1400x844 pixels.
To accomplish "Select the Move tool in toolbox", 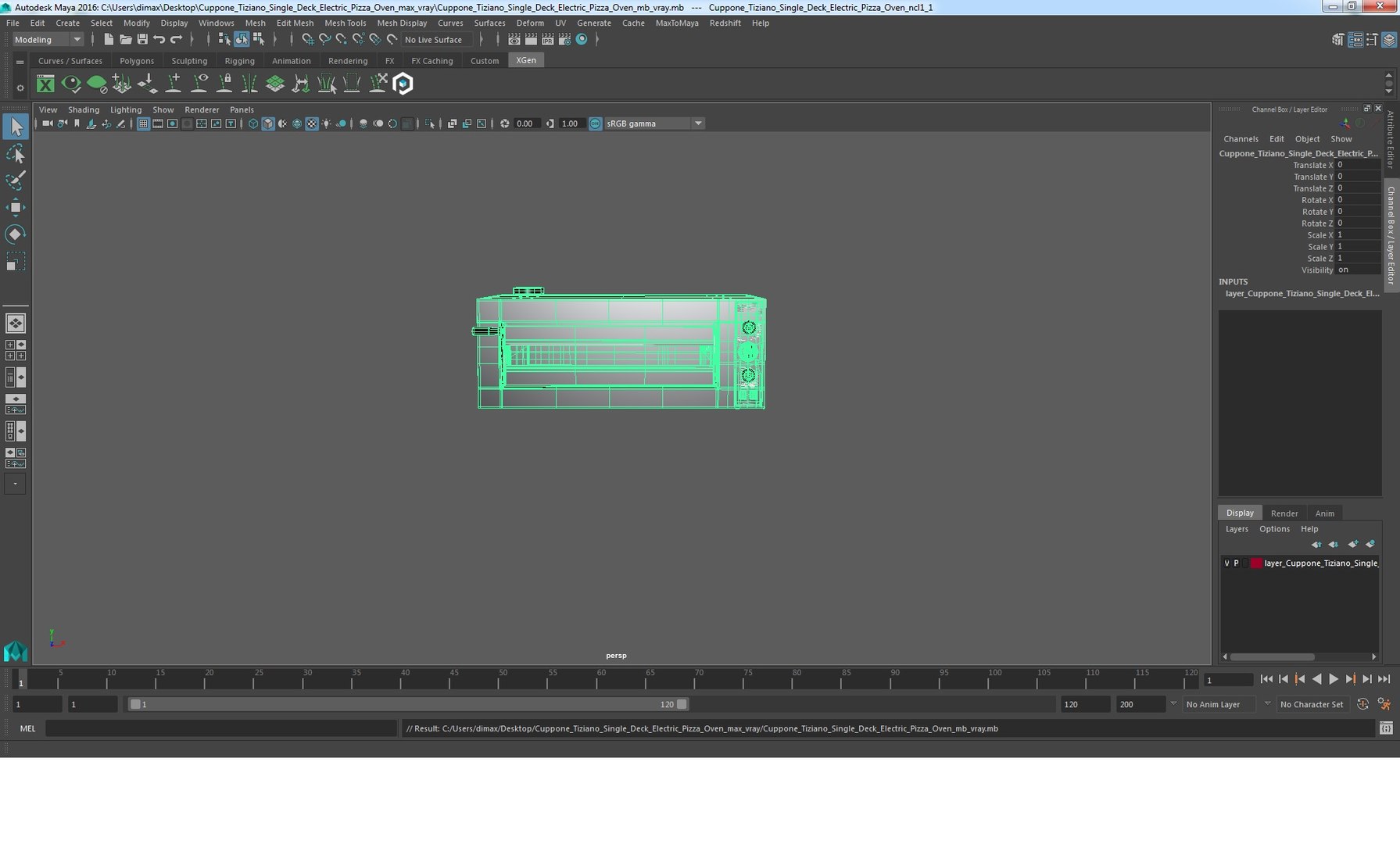I will pyautogui.click(x=15, y=207).
